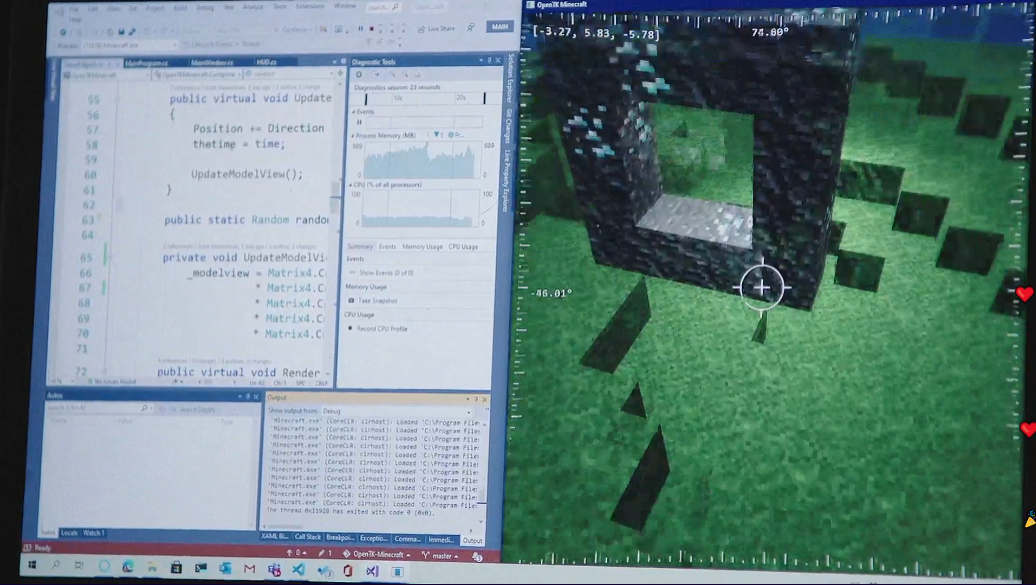Screen dimensions: 1036x585
Task: Stop debugging with the red square icon
Action: point(371,28)
